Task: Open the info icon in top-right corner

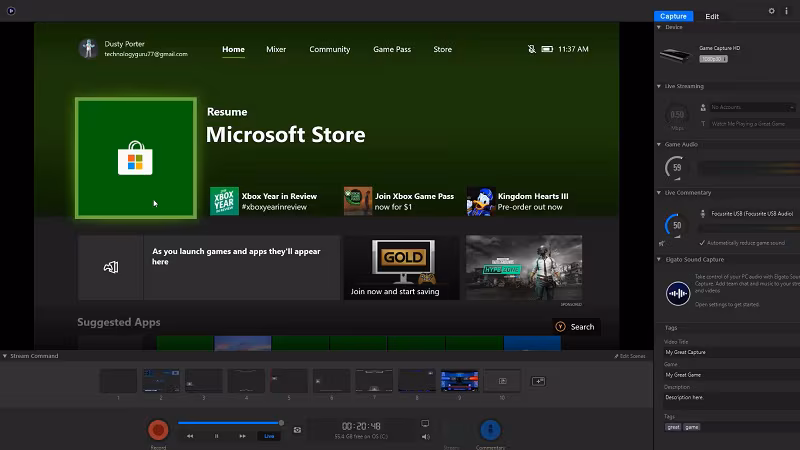Action: 786,11
